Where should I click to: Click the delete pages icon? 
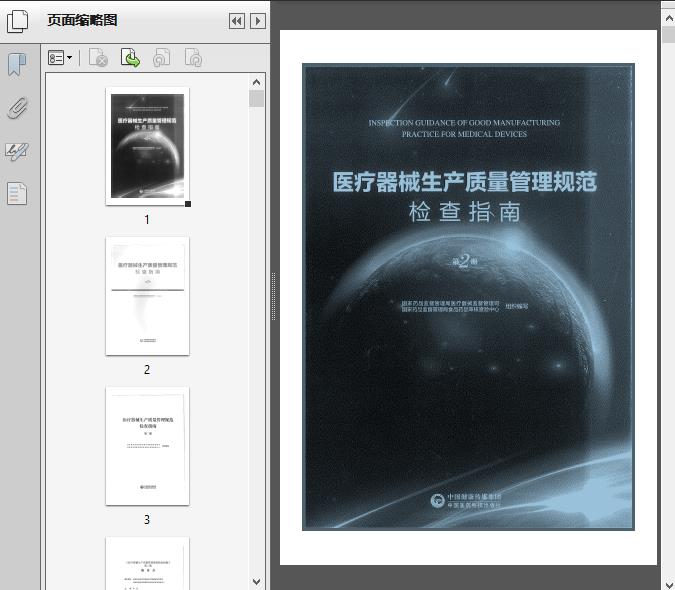click(98, 58)
